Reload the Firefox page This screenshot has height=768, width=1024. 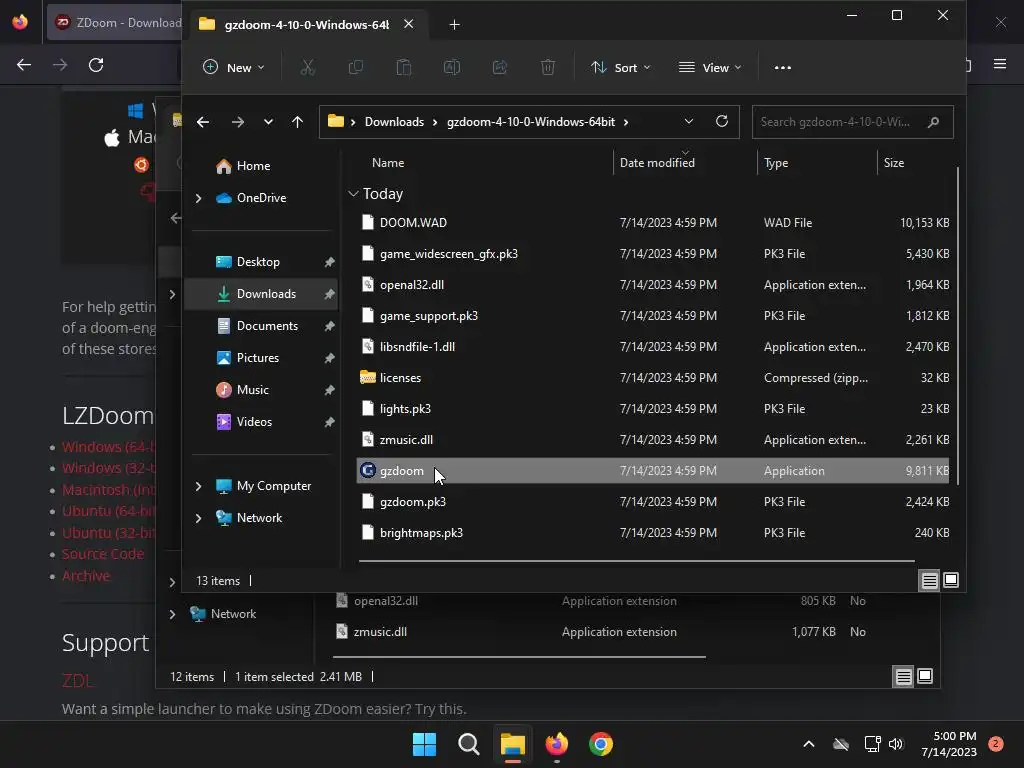coord(96,65)
